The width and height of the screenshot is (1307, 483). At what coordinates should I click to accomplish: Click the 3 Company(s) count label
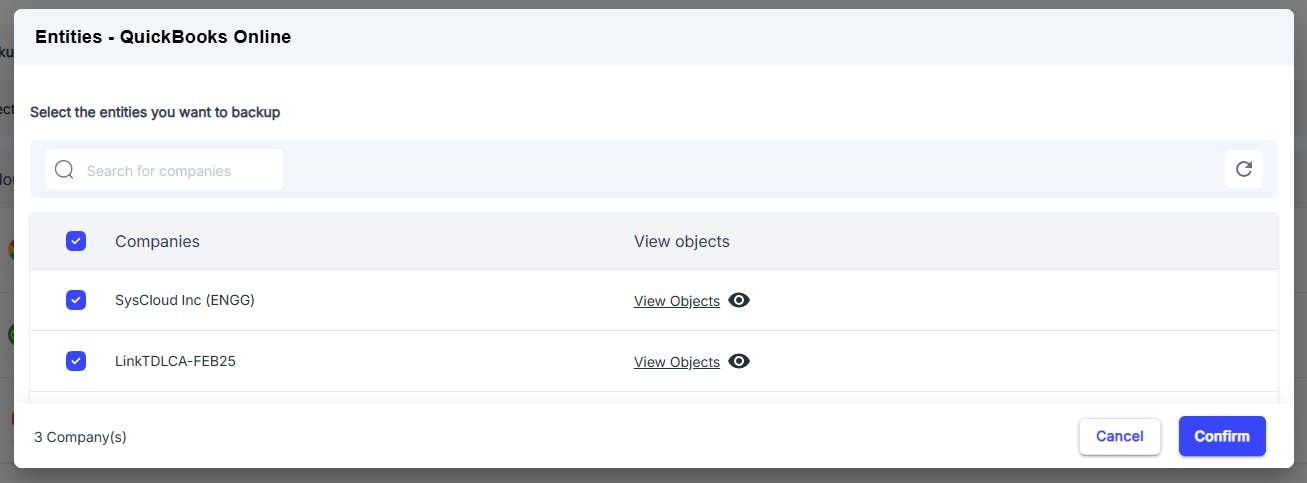click(x=80, y=437)
